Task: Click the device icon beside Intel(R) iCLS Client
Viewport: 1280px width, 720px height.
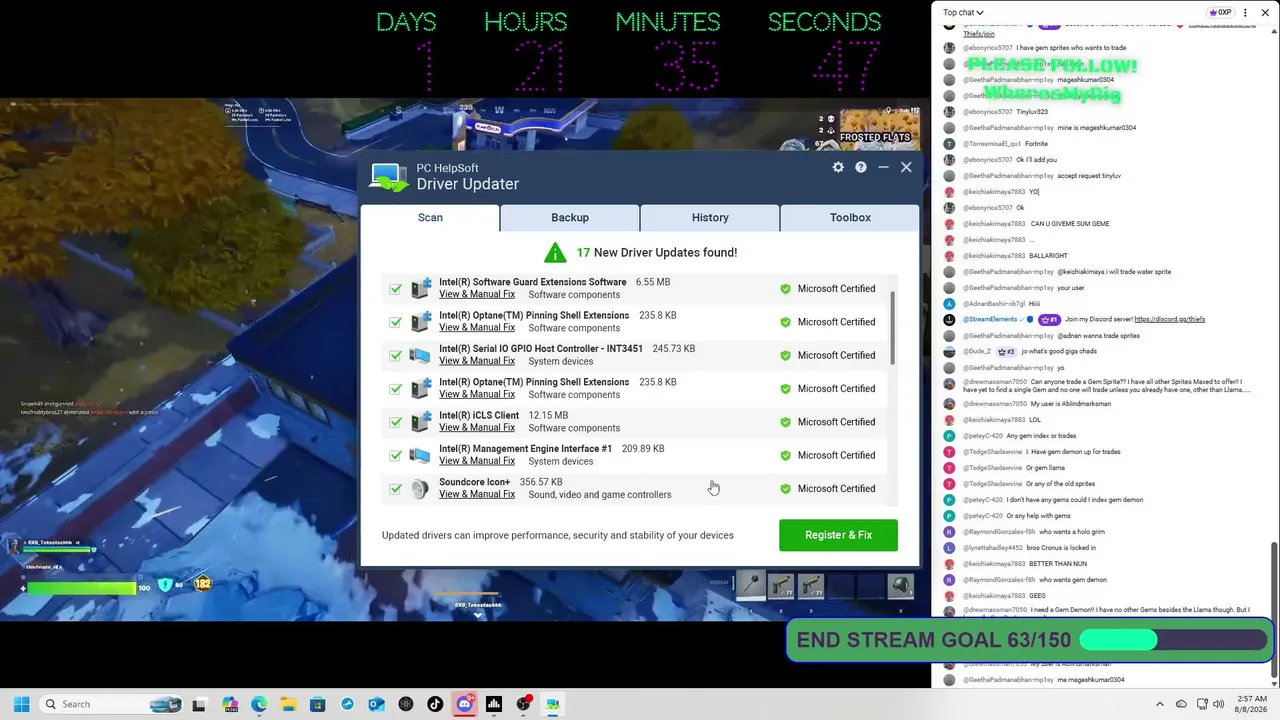Action: coord(420,422)
